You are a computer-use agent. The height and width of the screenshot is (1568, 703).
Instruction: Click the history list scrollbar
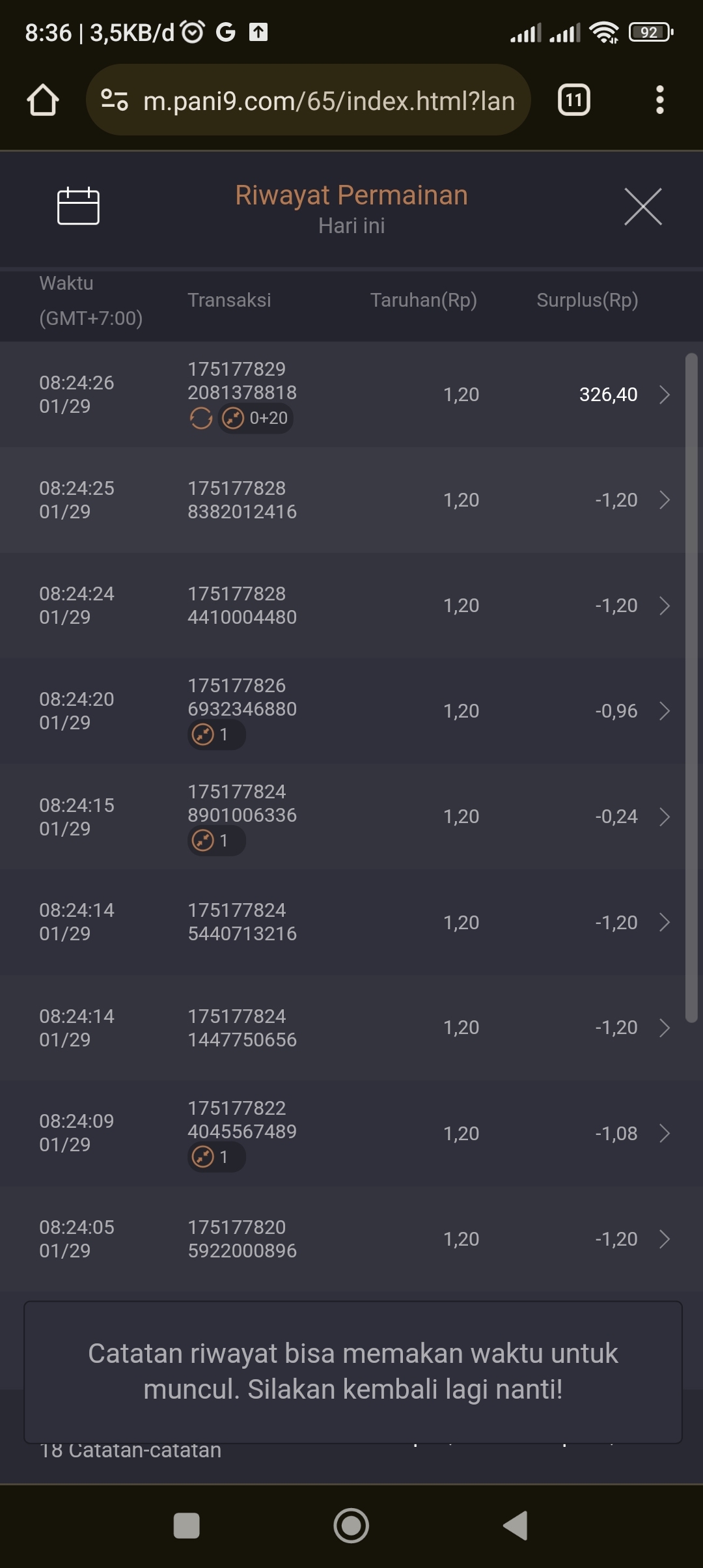pos(691,687)
